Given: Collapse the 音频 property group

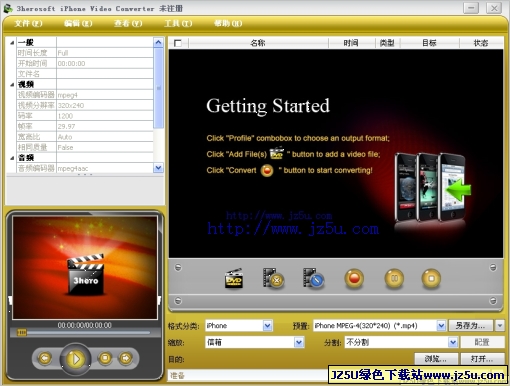Looking at the screenshot, I should pyautogui.click(x=12, y=158).
